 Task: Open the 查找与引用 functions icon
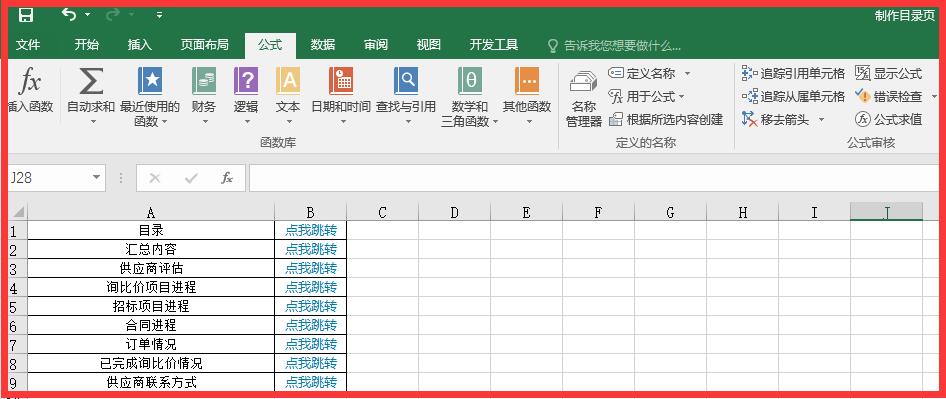406,81
